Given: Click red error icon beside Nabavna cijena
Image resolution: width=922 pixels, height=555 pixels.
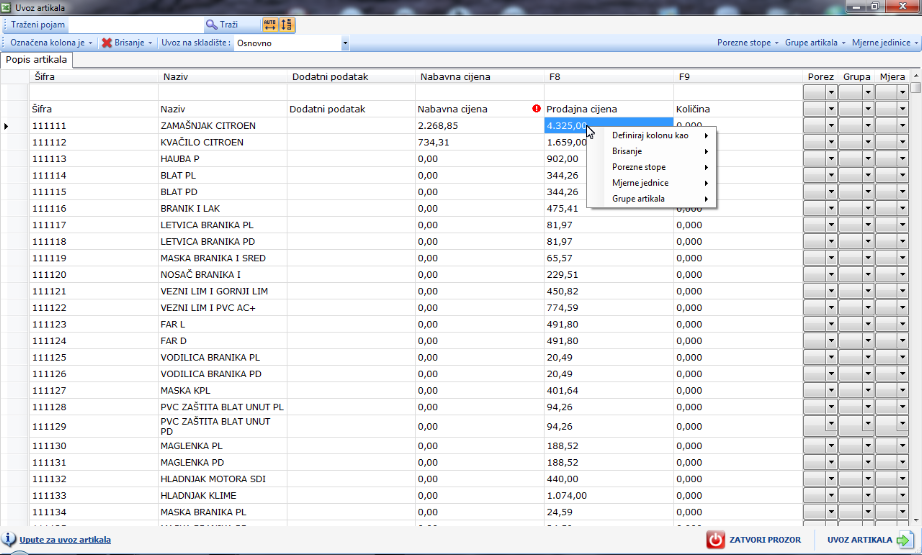Looking at the screenshot, I should click(536, 109).
